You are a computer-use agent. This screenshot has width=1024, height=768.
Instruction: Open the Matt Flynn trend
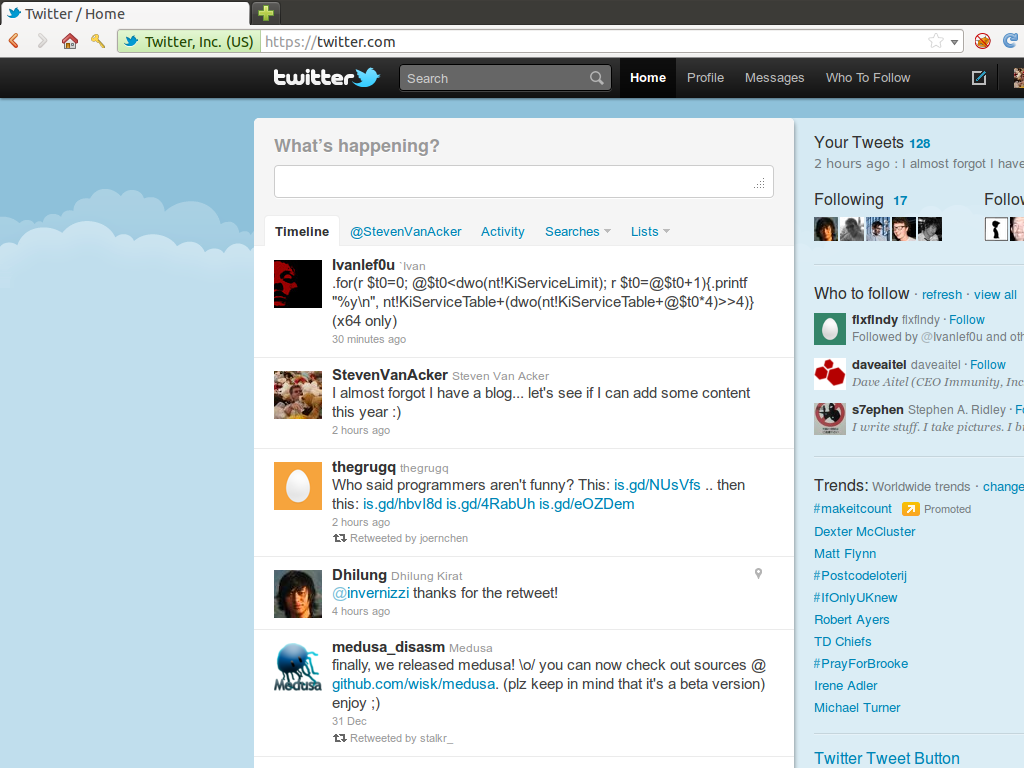845,554
